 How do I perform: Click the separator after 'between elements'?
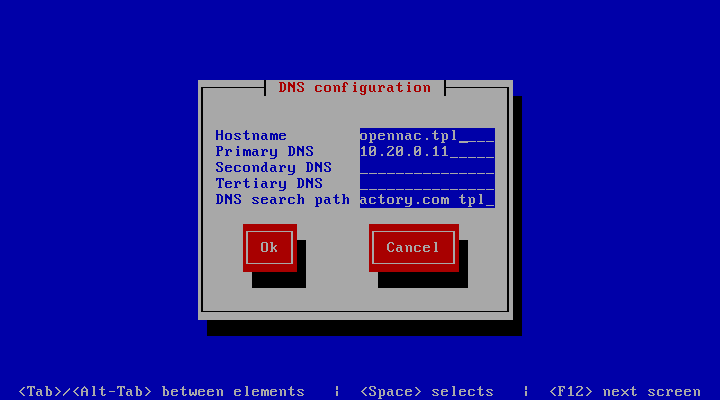337,391
